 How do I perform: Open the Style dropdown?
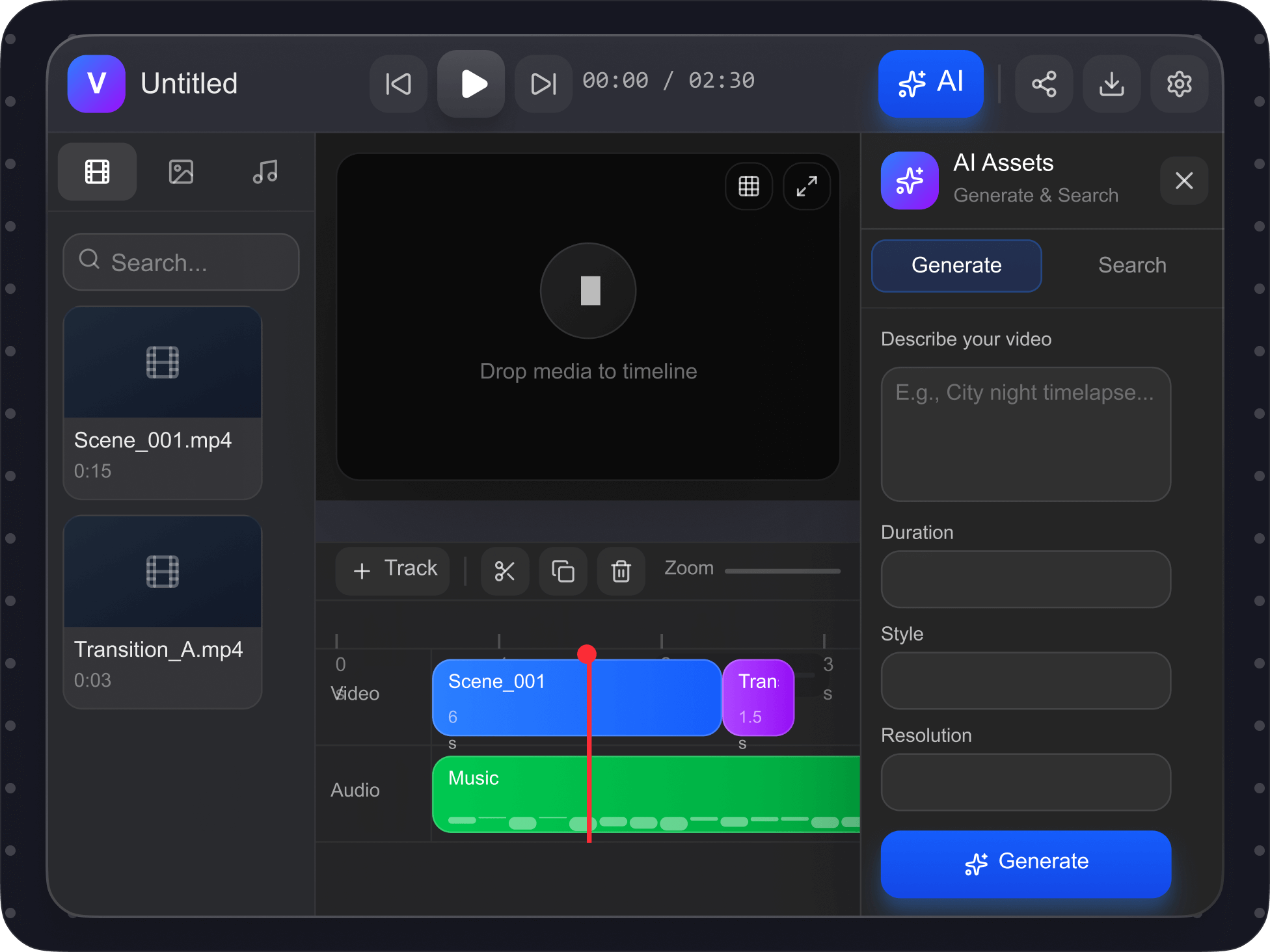[1025, 680]
